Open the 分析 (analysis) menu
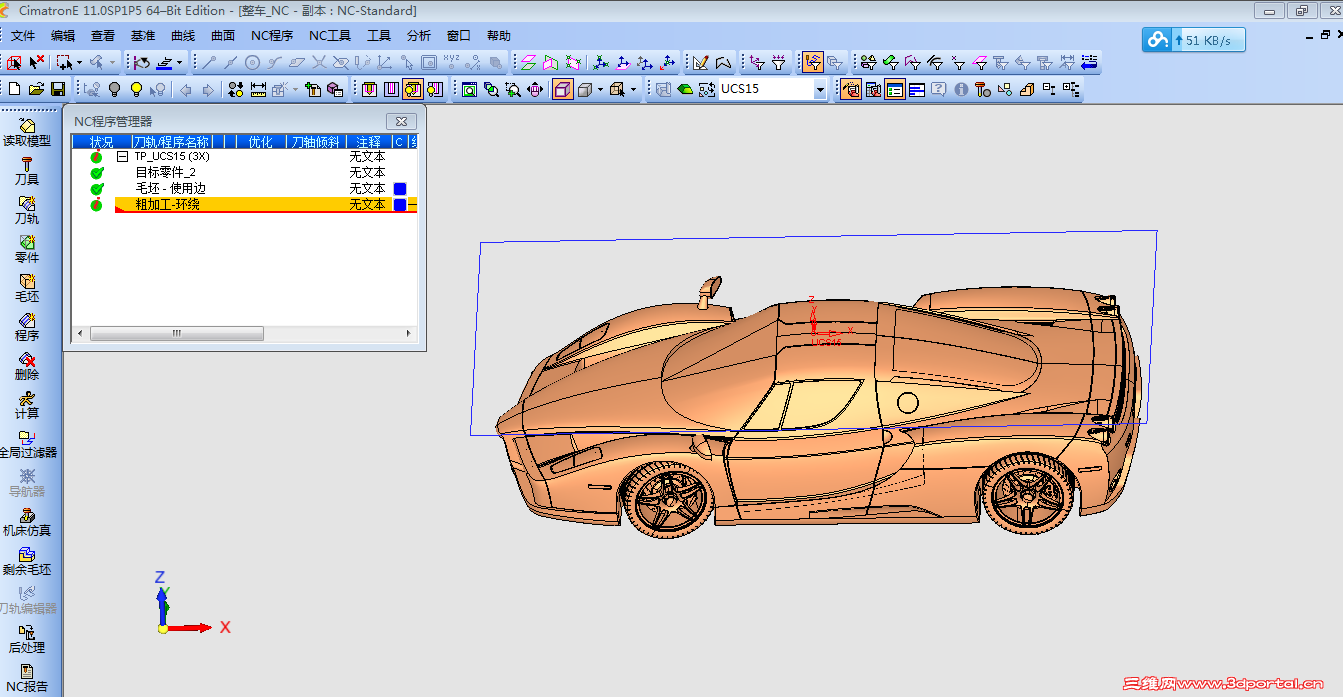1343x697 pixels. click(x=419, y=35)
